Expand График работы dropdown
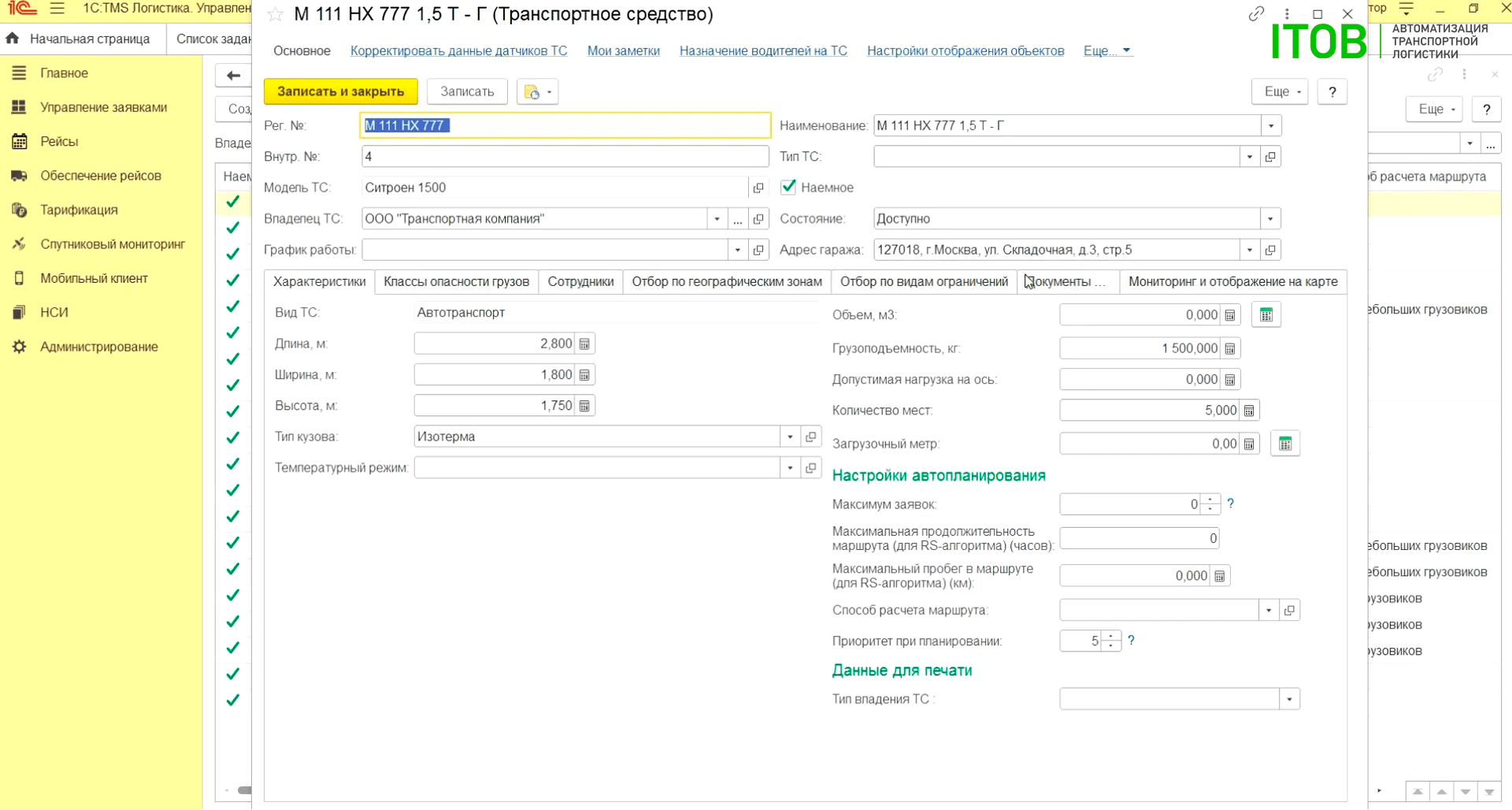 point(738,250)
